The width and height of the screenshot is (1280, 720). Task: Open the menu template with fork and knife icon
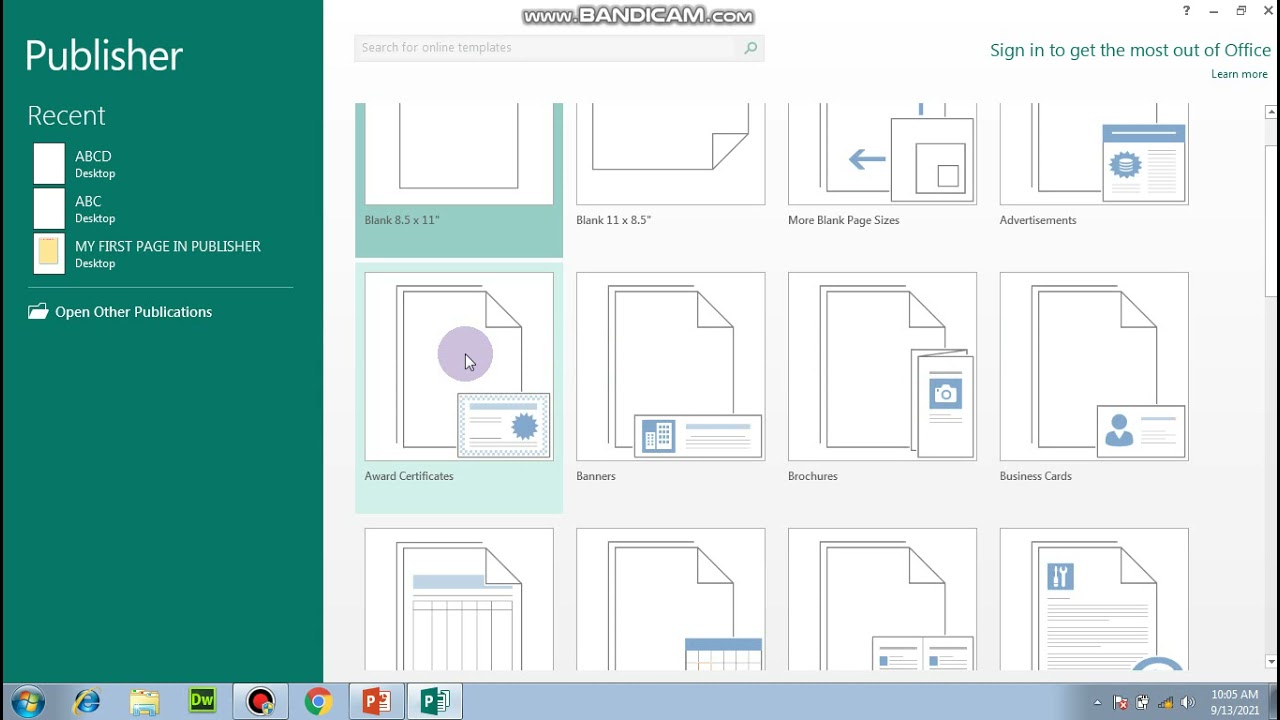1094,599
